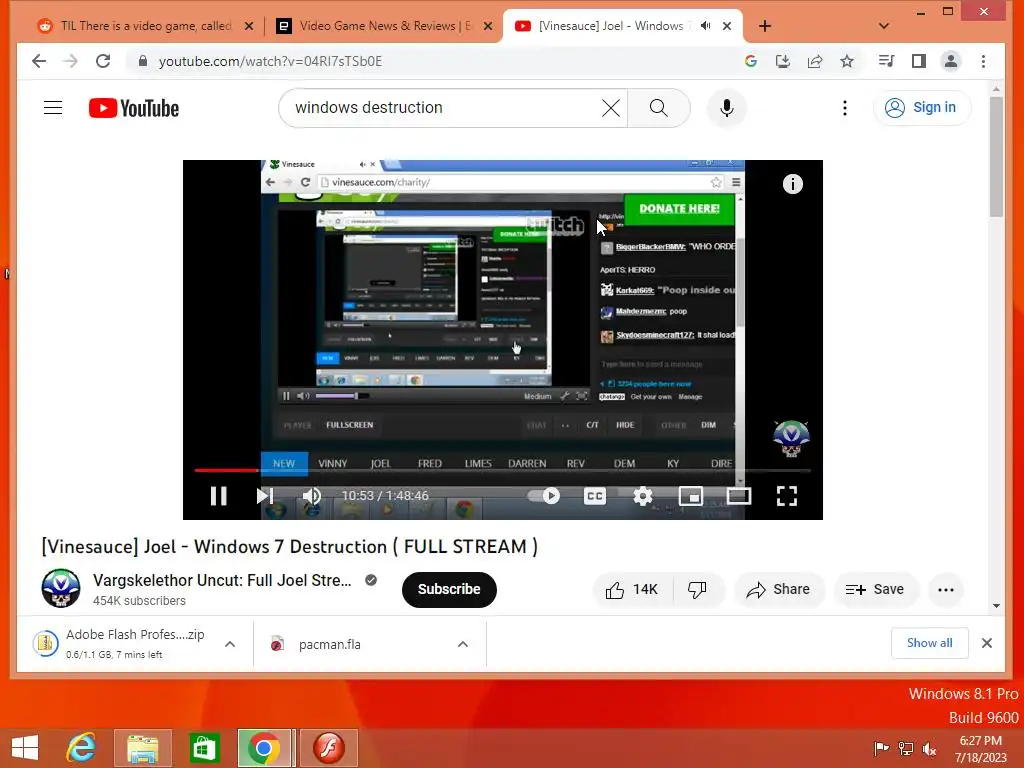This screenshot has width=1024, height=768.
Task: Open the YouTube guide hamburger menu
Action: click(53, 108)
